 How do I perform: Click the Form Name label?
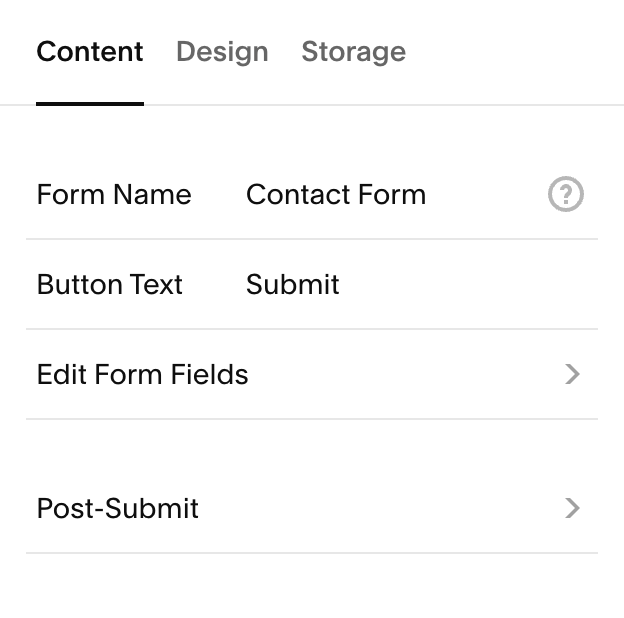114,195
